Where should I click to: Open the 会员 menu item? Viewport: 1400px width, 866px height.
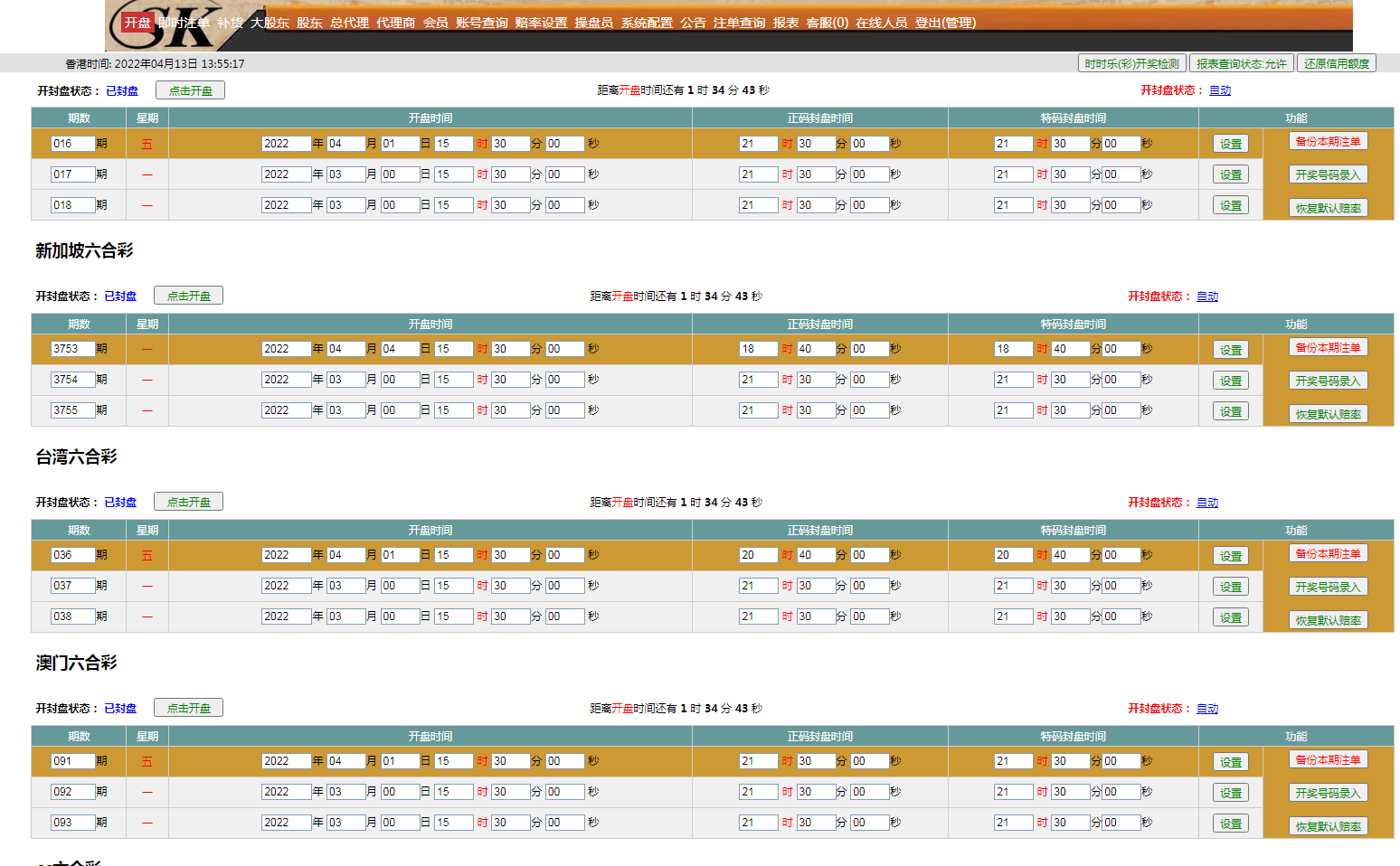point(436,23)
